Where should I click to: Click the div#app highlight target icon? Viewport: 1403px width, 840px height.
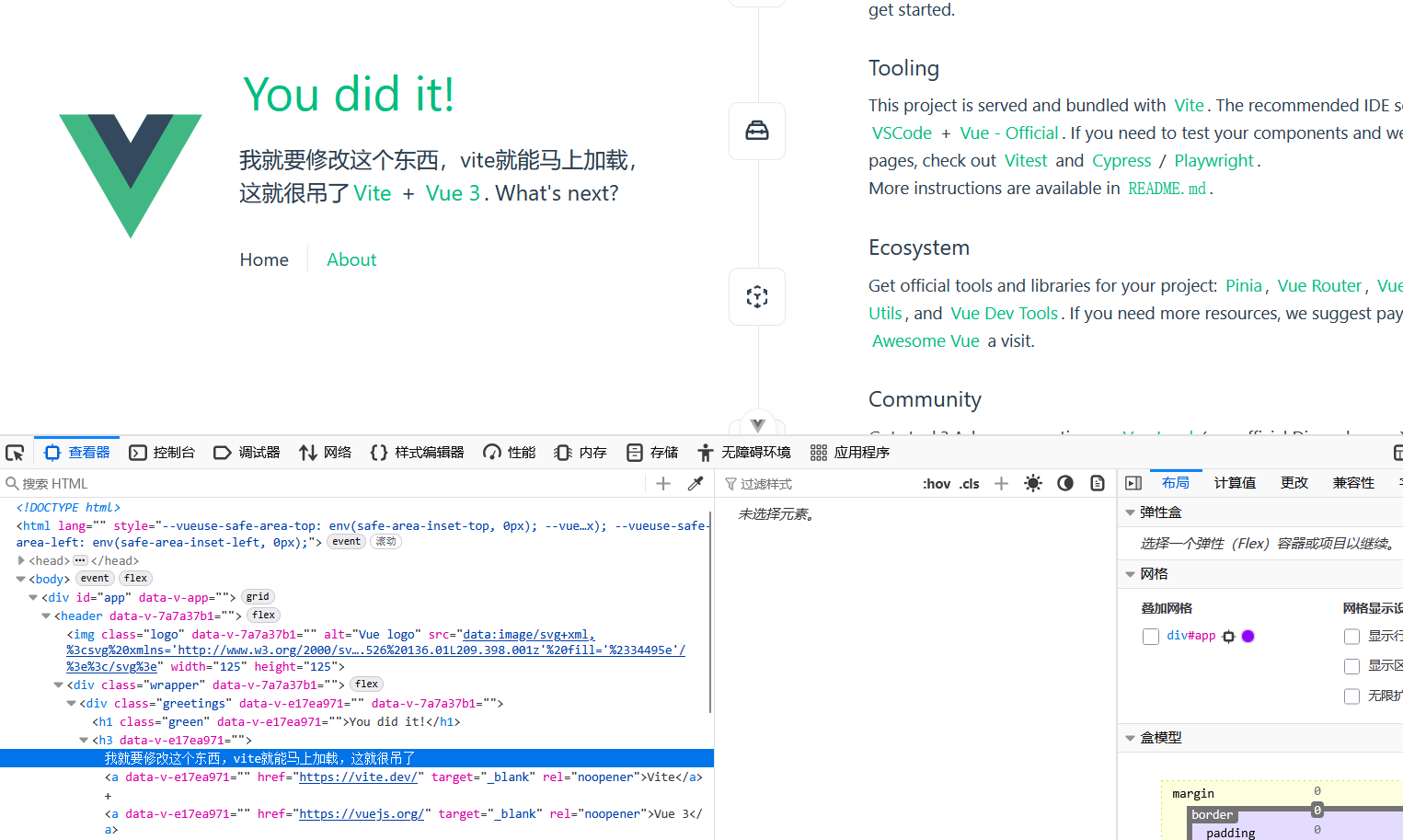[1228, 637]
